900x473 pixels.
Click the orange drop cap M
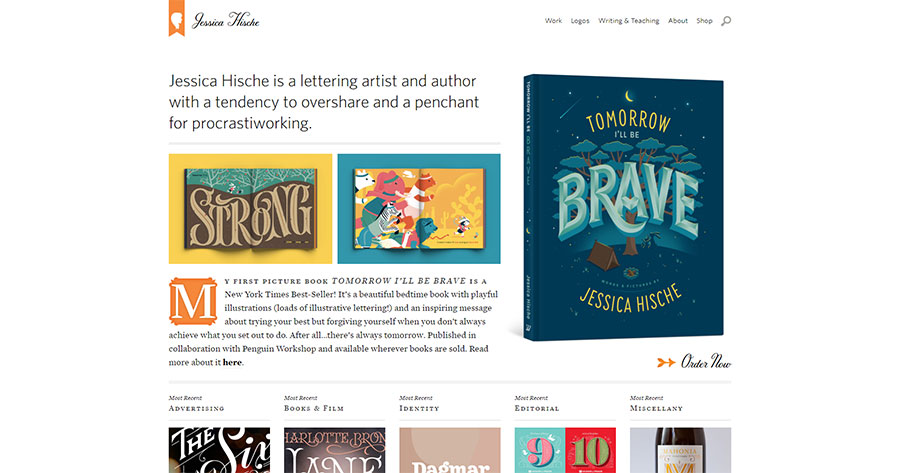pyautogui.click(x=193, y=301)
